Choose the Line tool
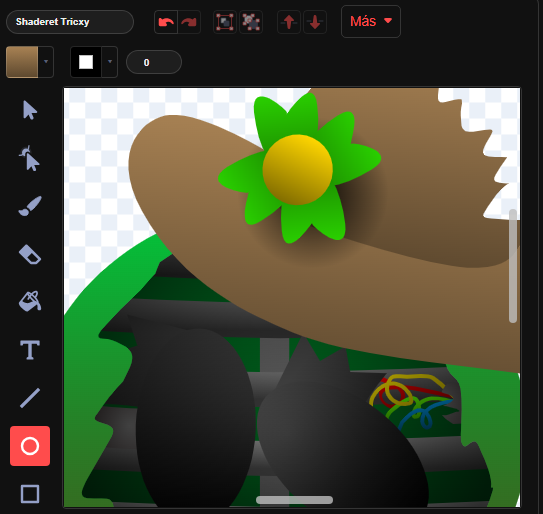 (30, 398)
